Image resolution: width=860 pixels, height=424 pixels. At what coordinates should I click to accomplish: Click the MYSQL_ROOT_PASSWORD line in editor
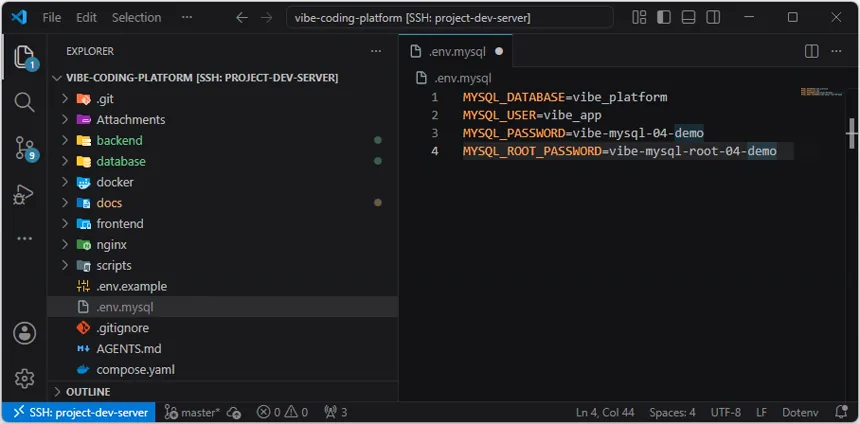click(x=620, y=150)
